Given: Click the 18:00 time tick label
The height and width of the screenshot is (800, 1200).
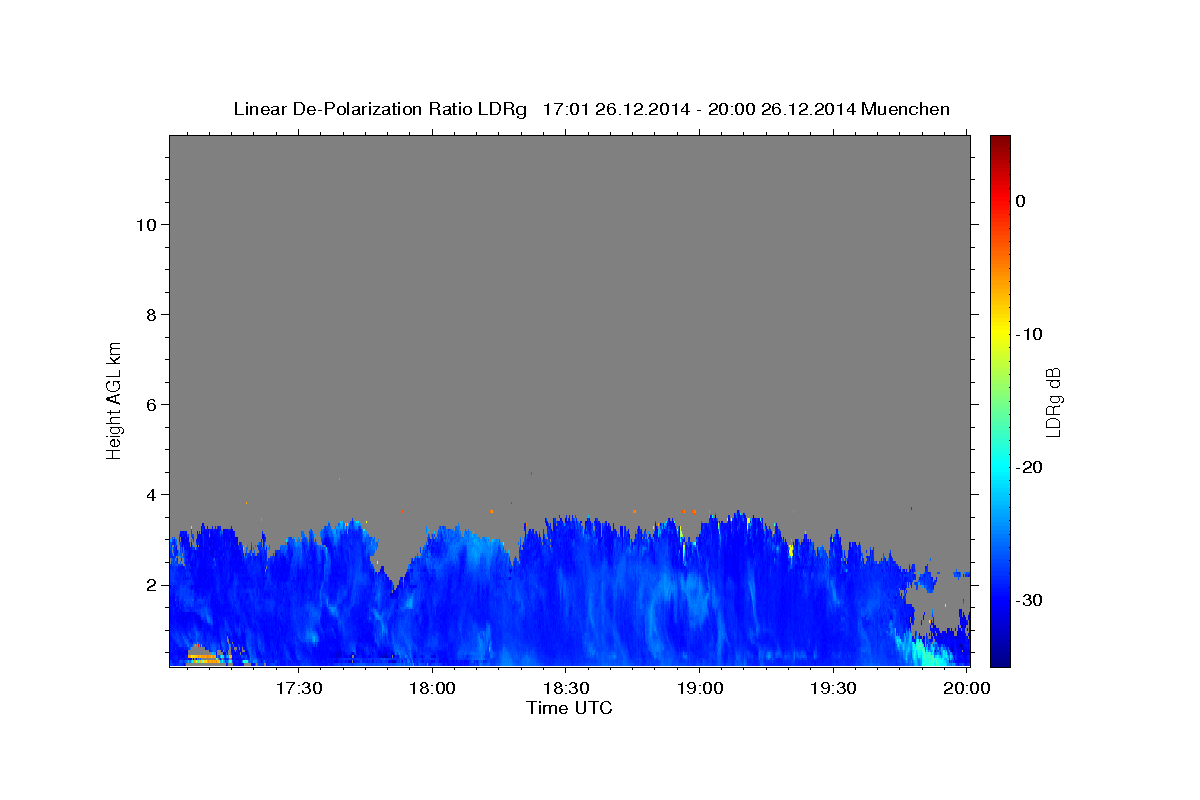Looking at the screenshot, I should (432, 689).
